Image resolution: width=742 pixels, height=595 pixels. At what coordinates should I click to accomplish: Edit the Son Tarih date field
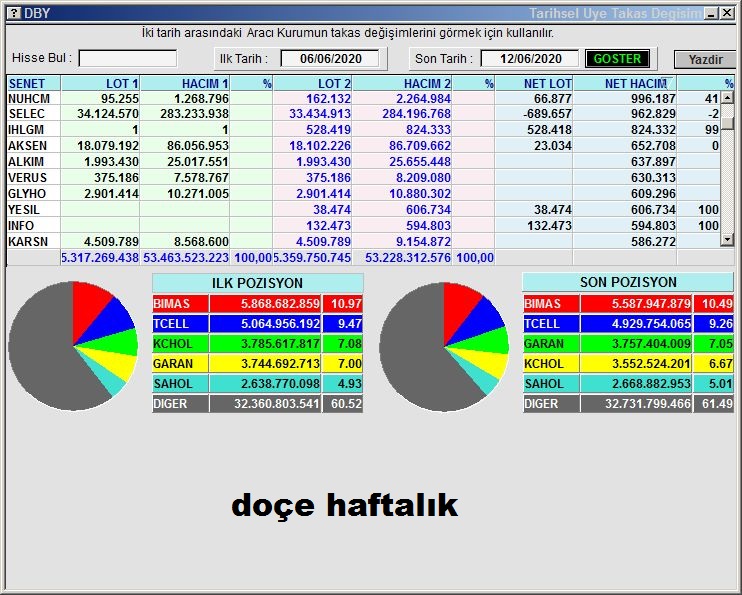tap(530, 59)
